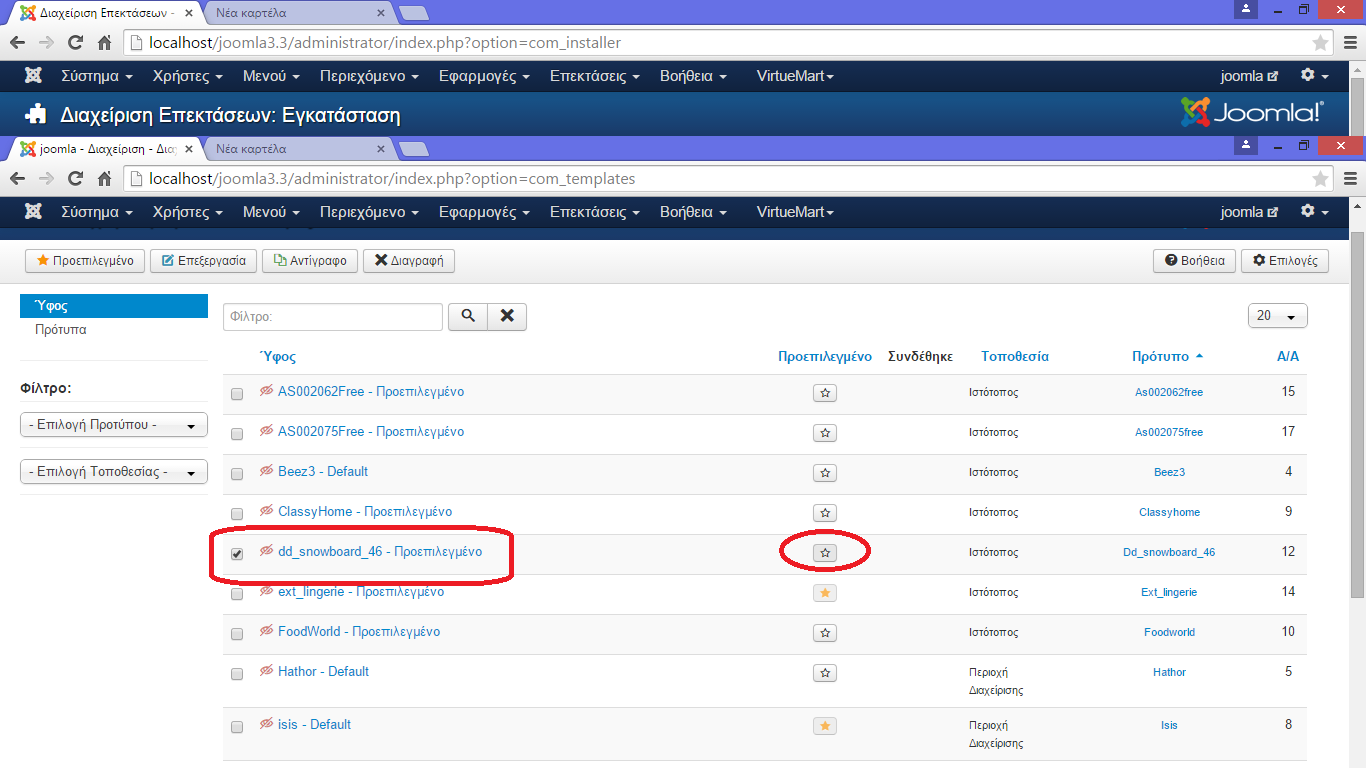Open the dd_snowboard_46 style link
This screenshot has height=768, width=1366.
coord(380,552)
